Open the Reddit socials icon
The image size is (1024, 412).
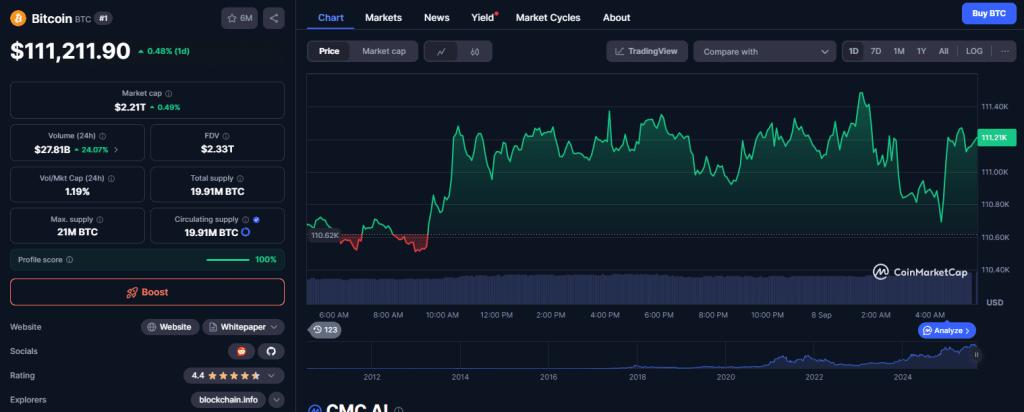tap(241, 351)
